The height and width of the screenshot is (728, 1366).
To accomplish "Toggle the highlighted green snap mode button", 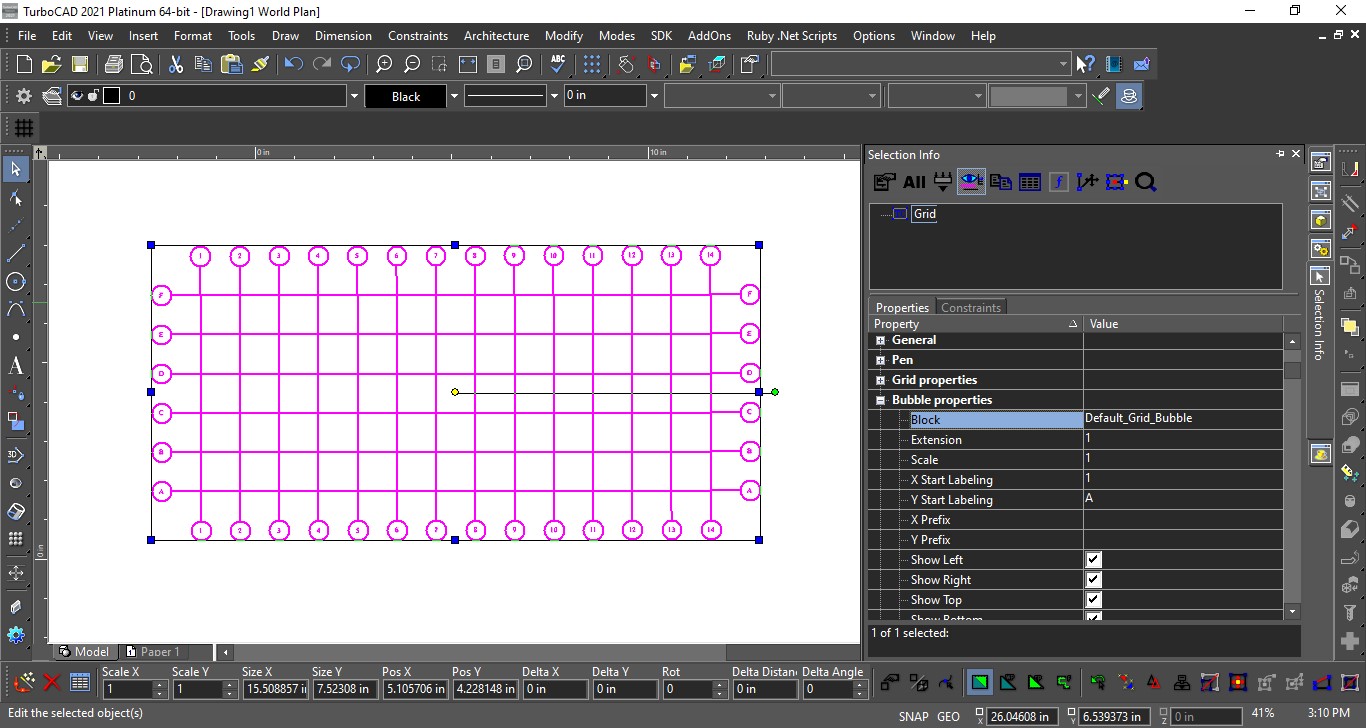I will 980,684.
